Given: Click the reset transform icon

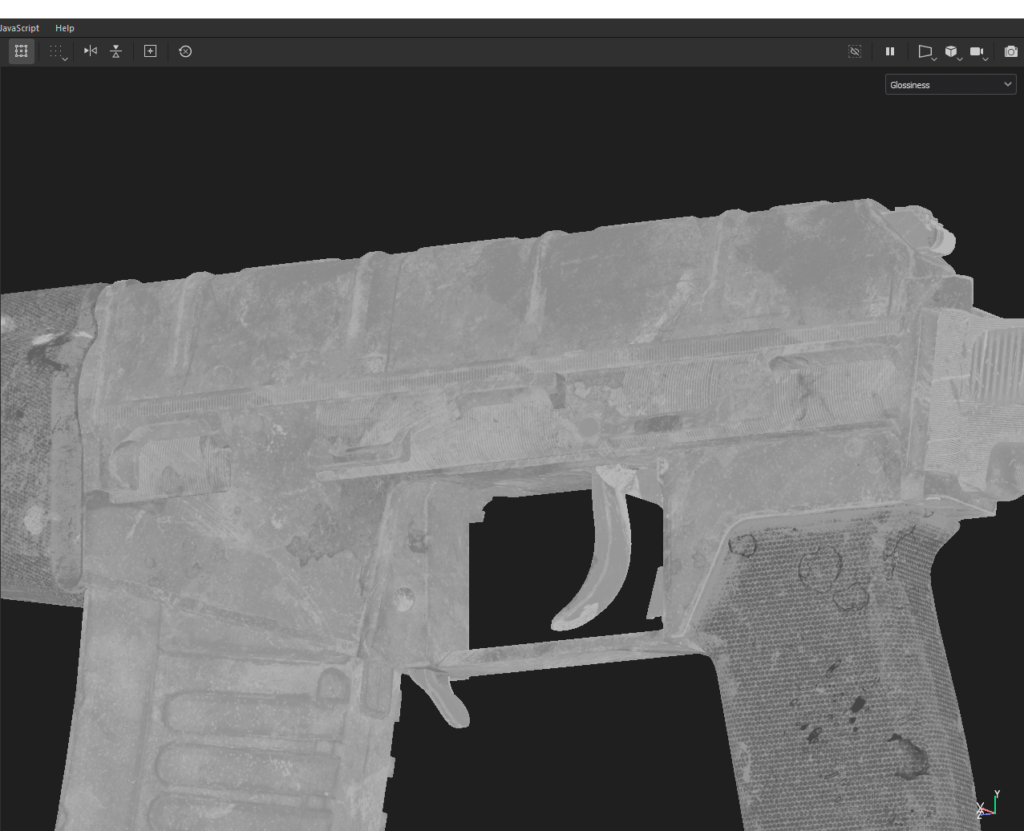Looking at the screenshot, I should click(184, 51).
